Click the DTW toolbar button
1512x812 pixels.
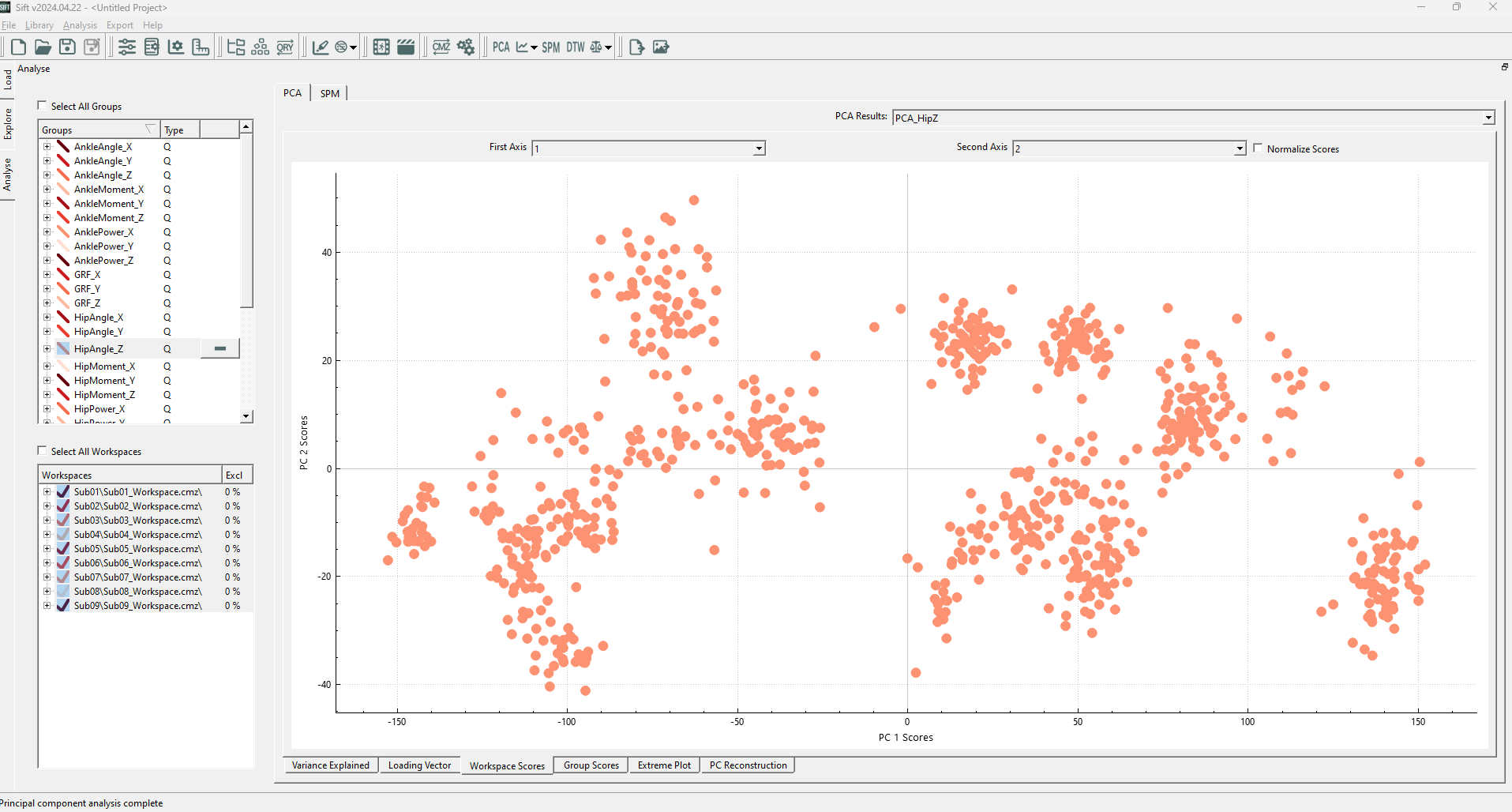(x=576, y=47)
